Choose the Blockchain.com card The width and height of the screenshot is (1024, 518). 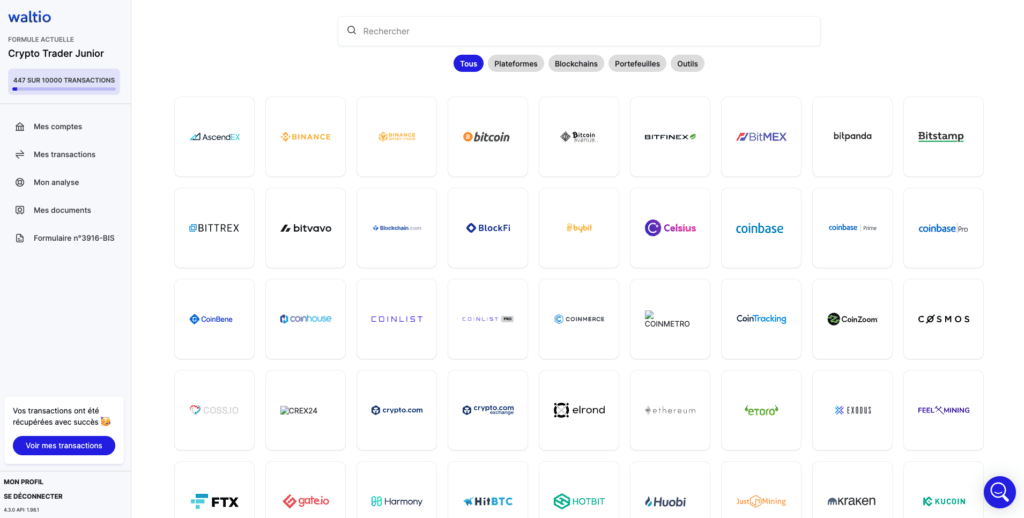tap(396, 228)
